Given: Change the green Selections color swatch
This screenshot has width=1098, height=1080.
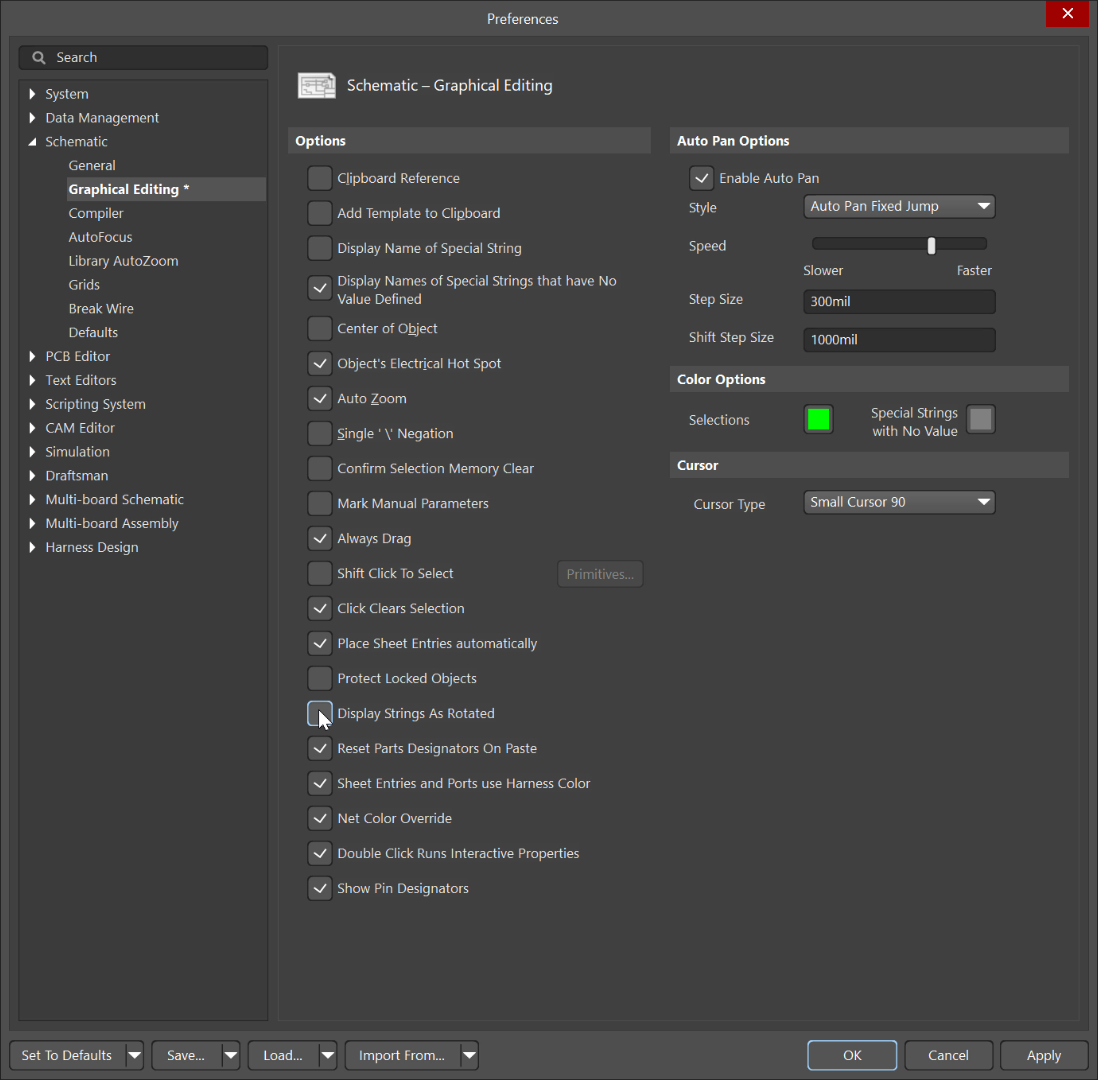Looking at the screenshot, I should click(x=818, y=419).
